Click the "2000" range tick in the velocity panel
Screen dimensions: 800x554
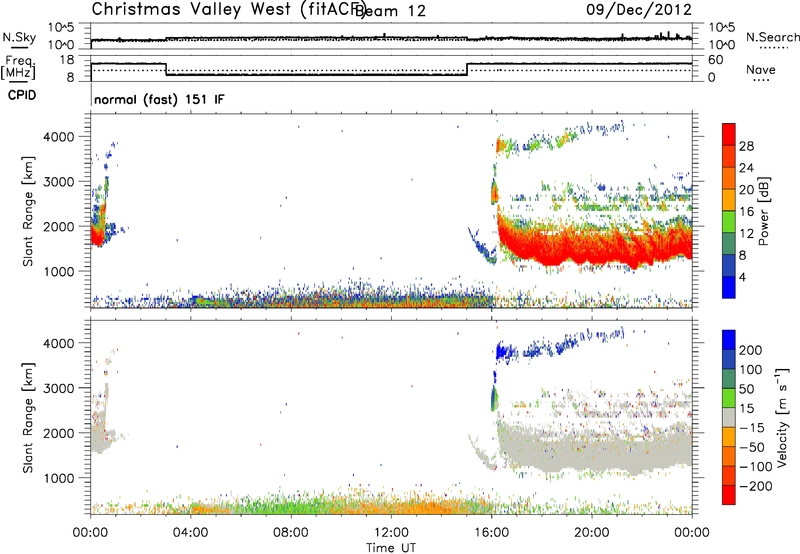(x=59, y=433)
